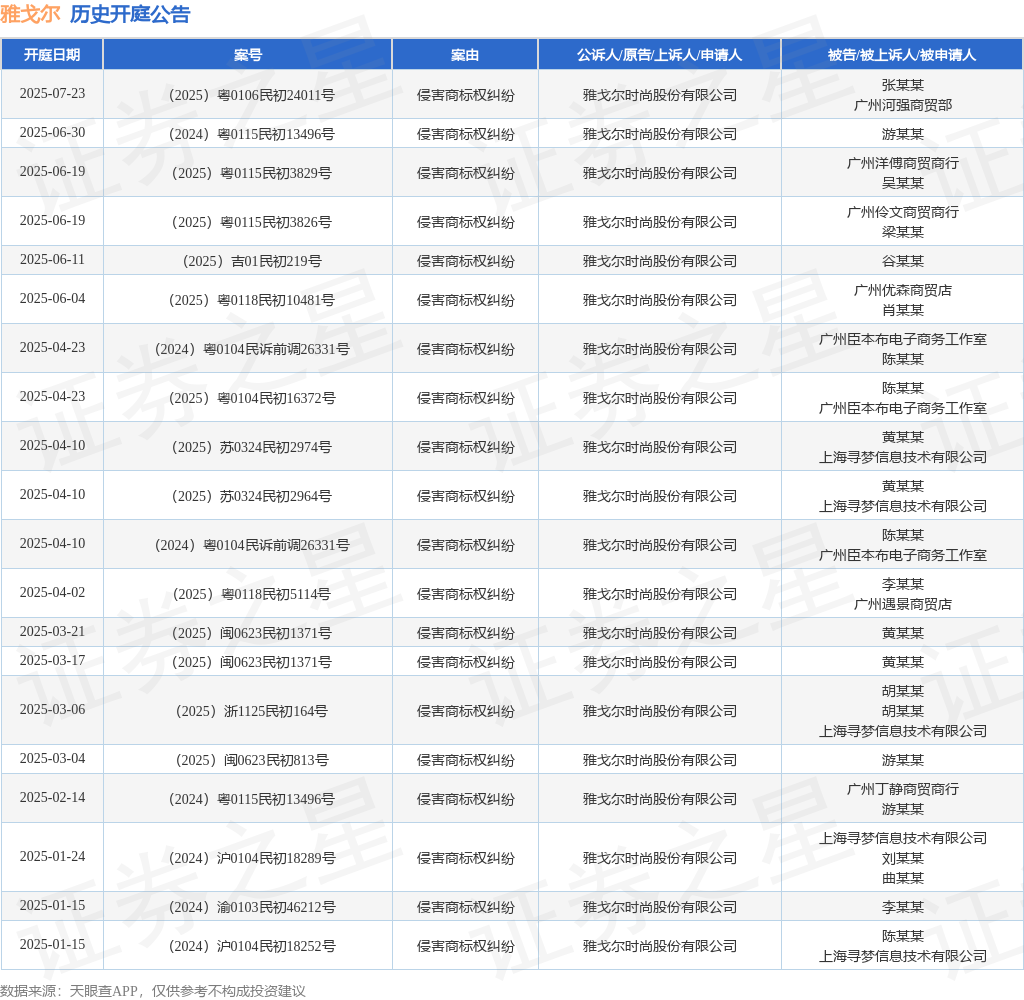Select the date 2025-06-30
This screenshot has height=1000, width=1024.
[x=52, y=133]
